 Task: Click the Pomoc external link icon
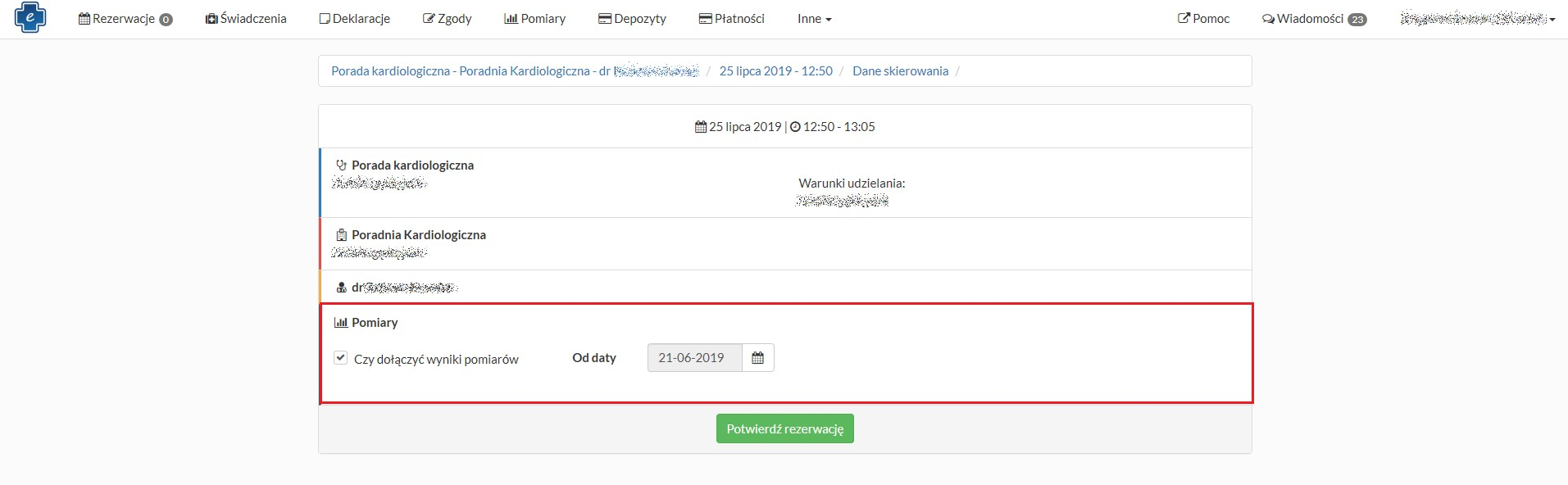pyautogui.click(x=1184, y=18)
